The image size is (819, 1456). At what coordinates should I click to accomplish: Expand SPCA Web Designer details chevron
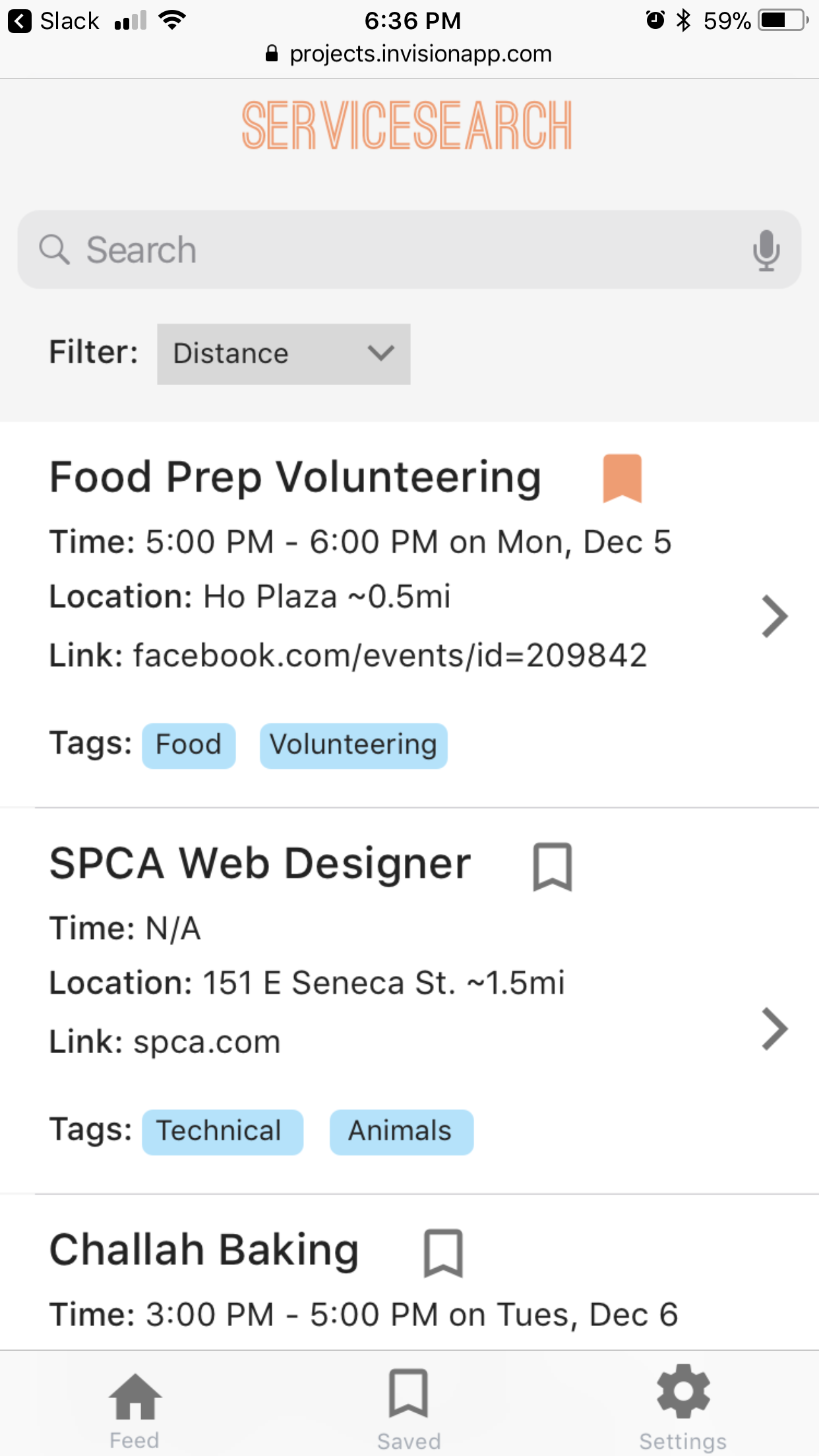[775, 1029]
